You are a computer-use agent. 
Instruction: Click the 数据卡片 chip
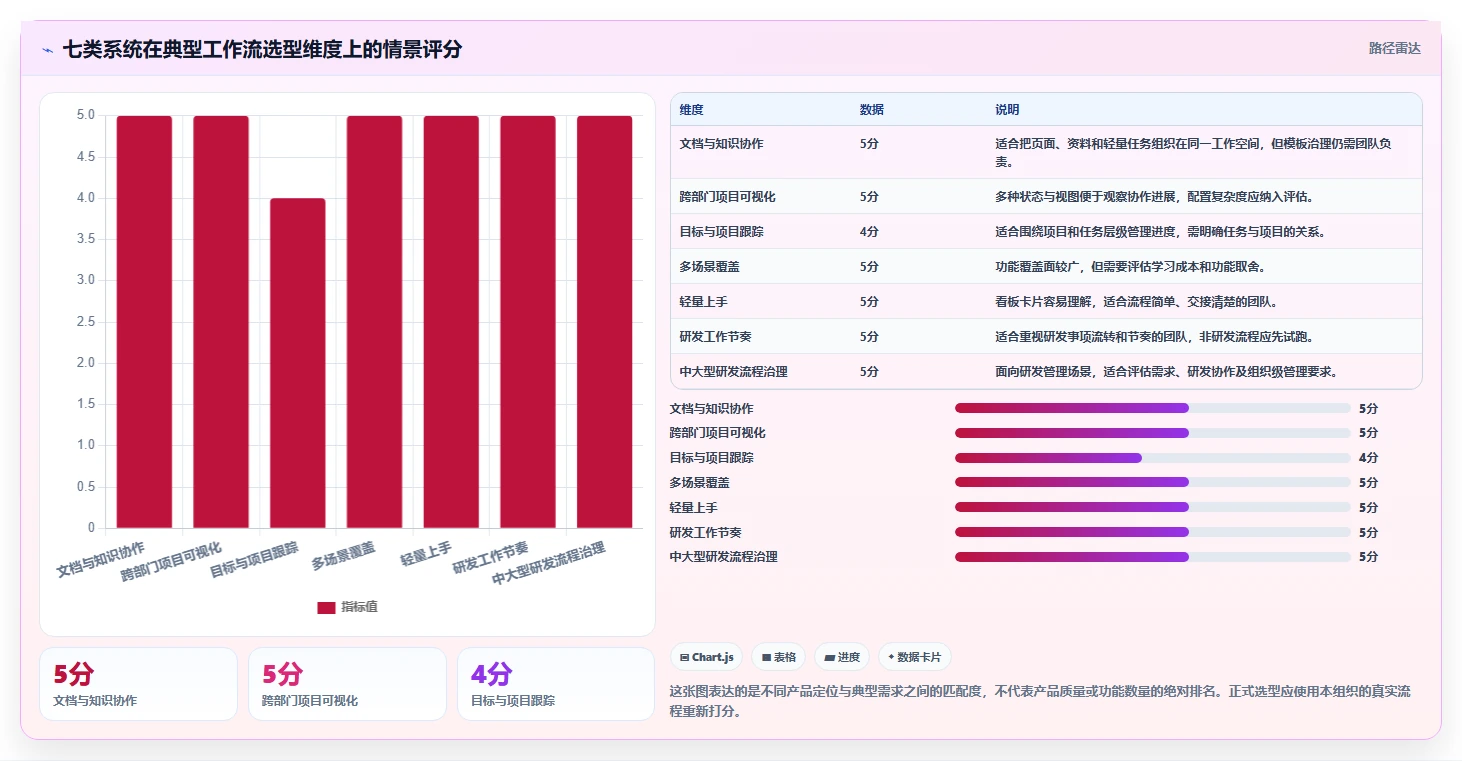[914, 657]
